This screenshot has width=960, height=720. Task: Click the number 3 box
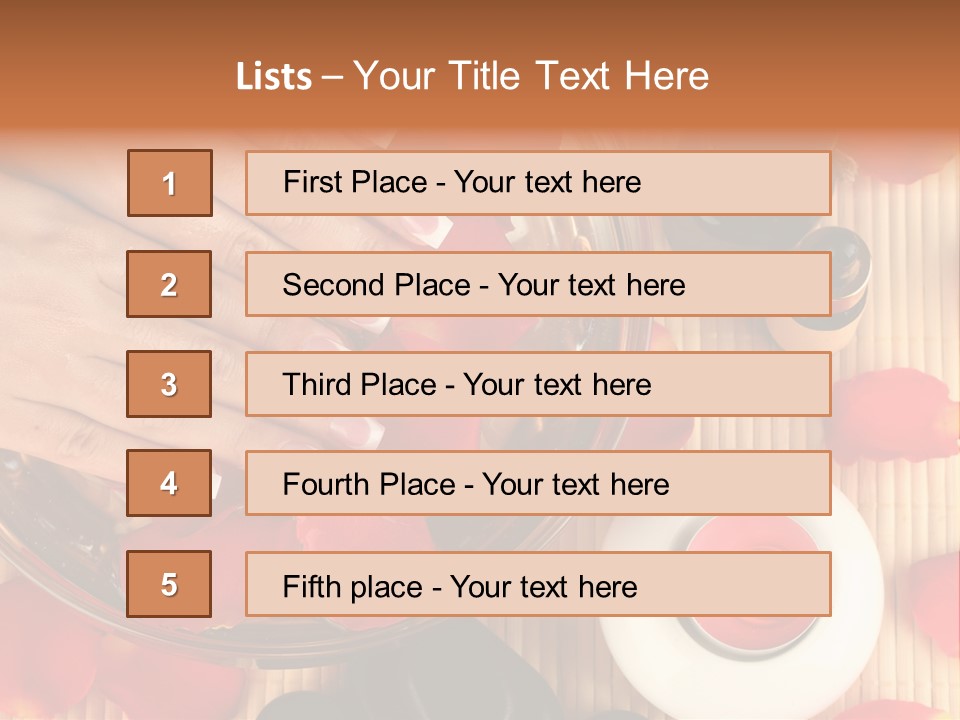tap(169, 384)
